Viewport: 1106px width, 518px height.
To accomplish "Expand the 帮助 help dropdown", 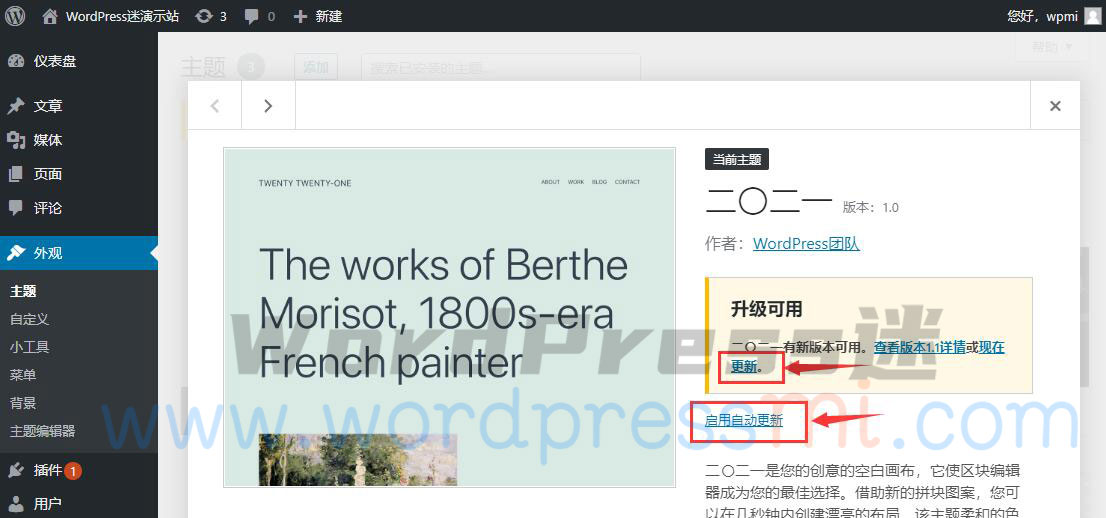I will (1052, 47).
